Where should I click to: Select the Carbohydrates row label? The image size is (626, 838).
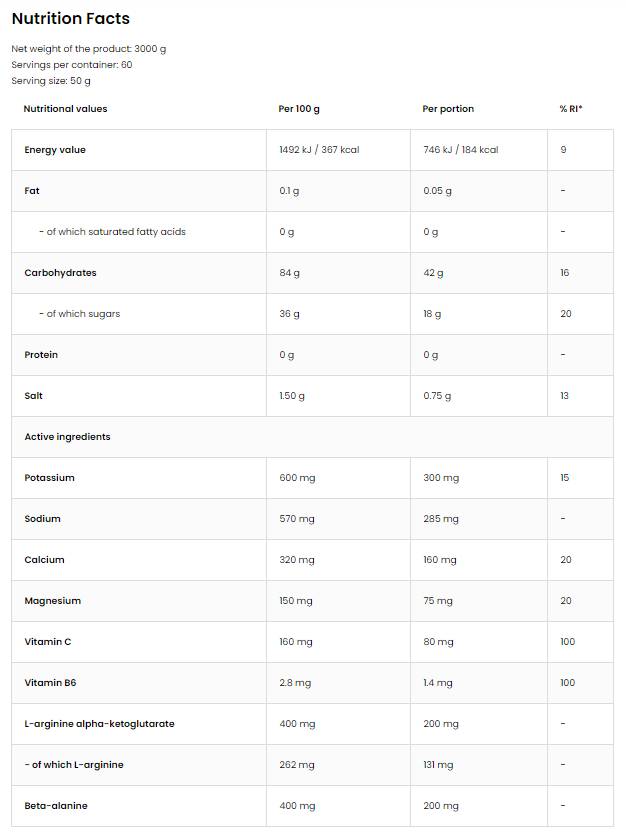click(x=60, y=273)
